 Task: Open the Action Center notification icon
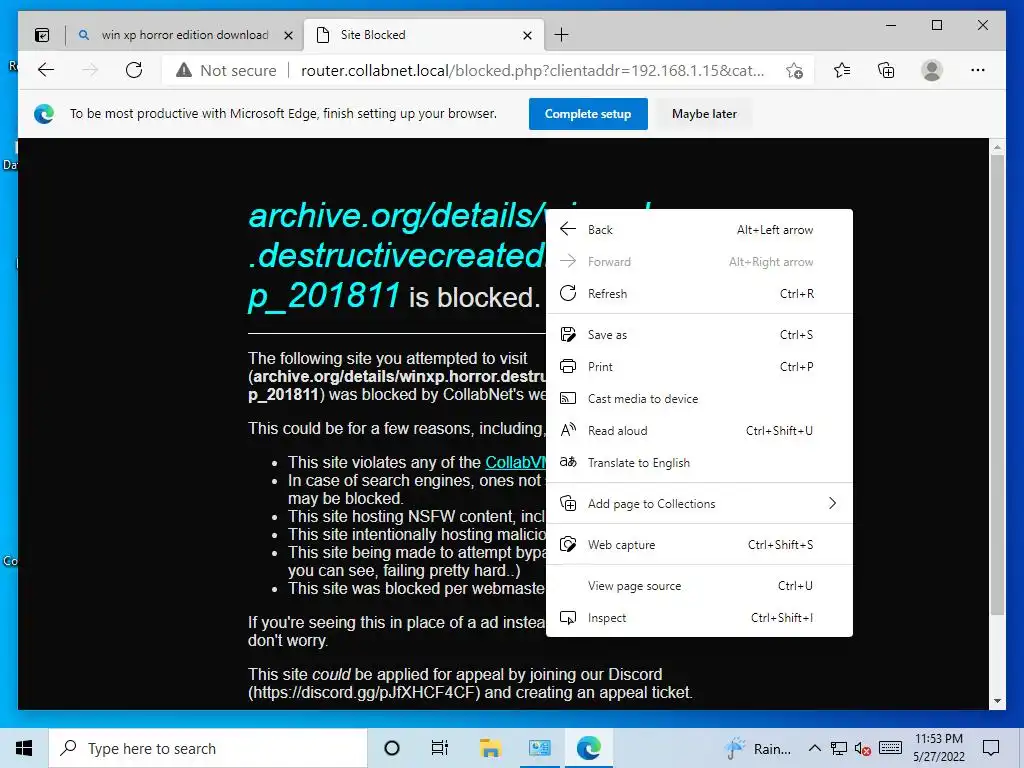(x=991, y=748)
